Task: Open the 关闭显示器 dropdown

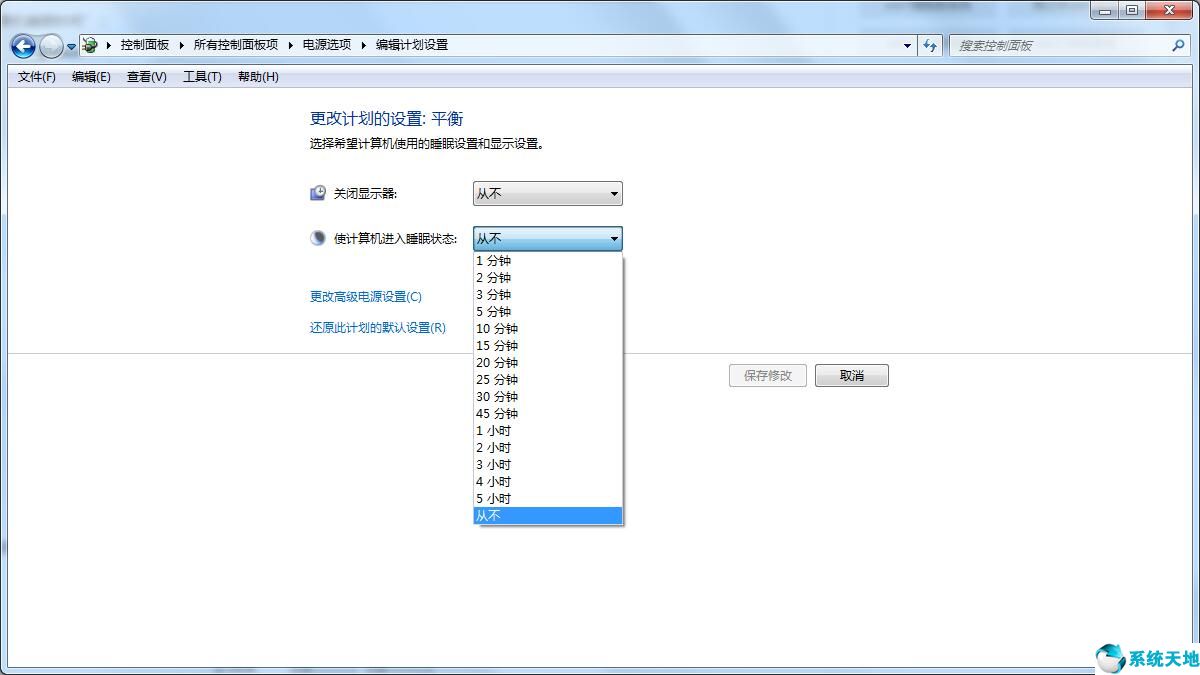Action: (547, 193)
